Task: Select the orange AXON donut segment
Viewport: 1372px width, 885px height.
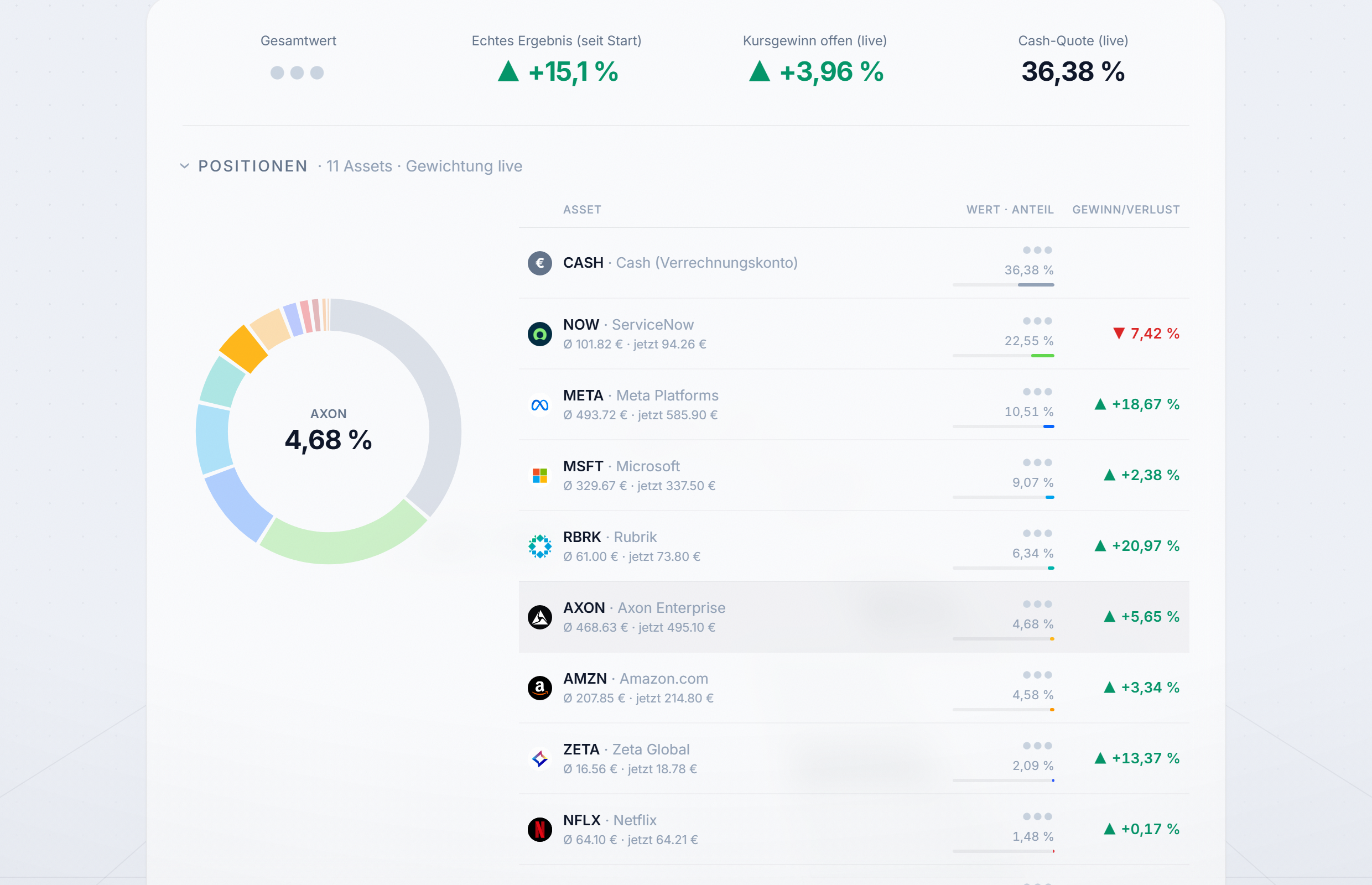Action: coord(244,350)
